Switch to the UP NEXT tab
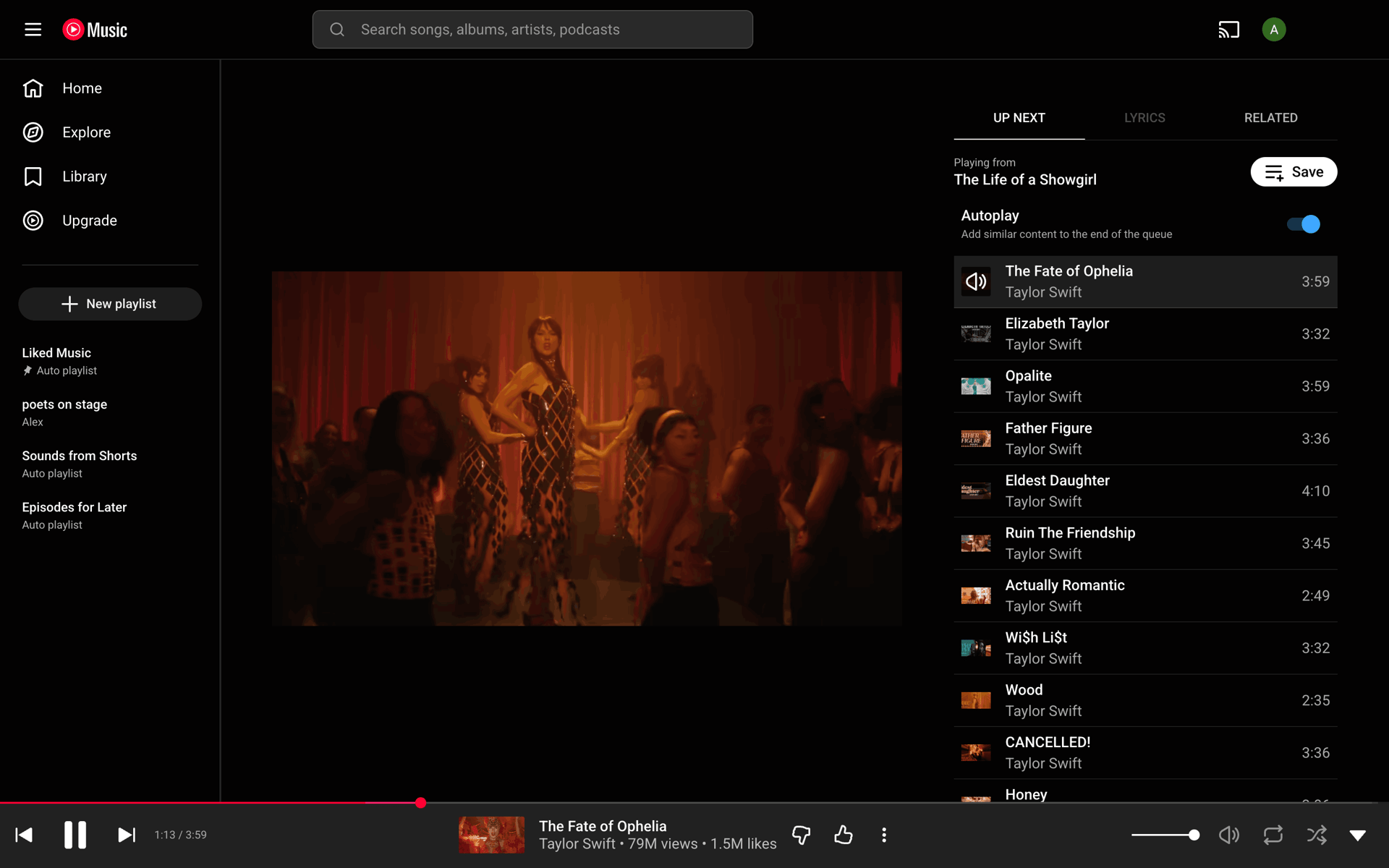Image resolution: width=1389 pixels, height=868 pixels. tap(1019, 118)
